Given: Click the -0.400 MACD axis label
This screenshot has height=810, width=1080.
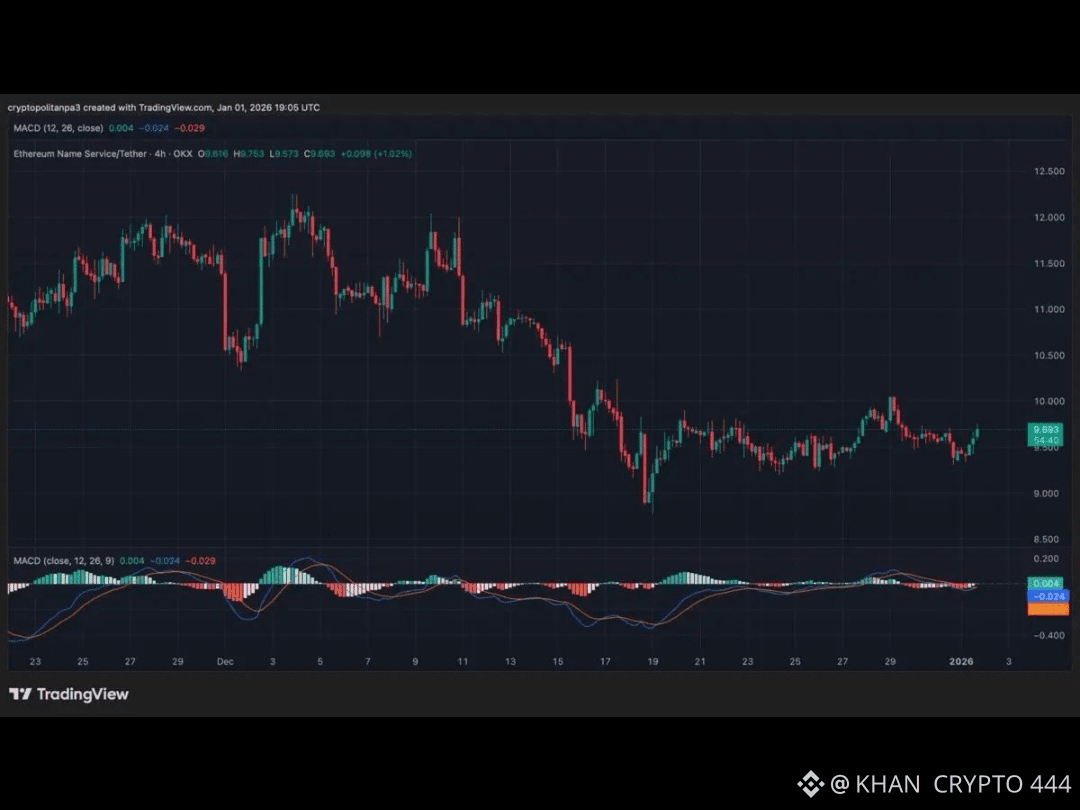Looking at the screenshot, I should pyautogui.click(x=1049, y=635).
